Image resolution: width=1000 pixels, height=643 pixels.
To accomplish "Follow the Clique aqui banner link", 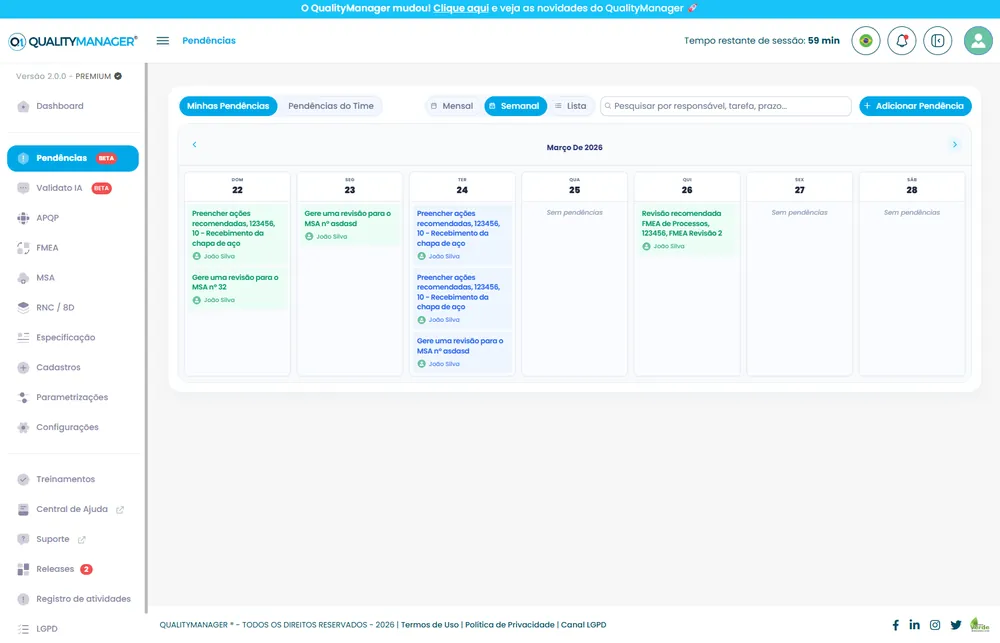I will tap(461, 8).
